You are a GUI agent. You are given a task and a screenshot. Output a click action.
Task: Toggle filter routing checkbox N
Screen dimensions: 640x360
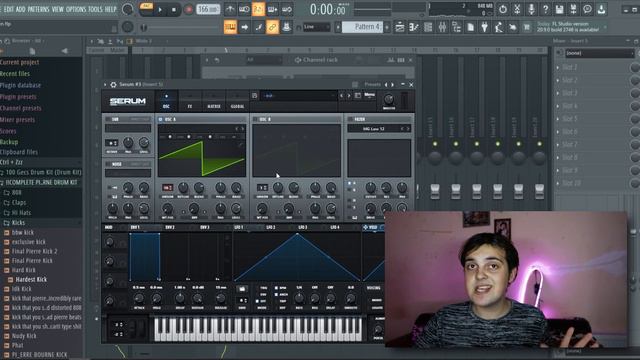tap(349, 200)
